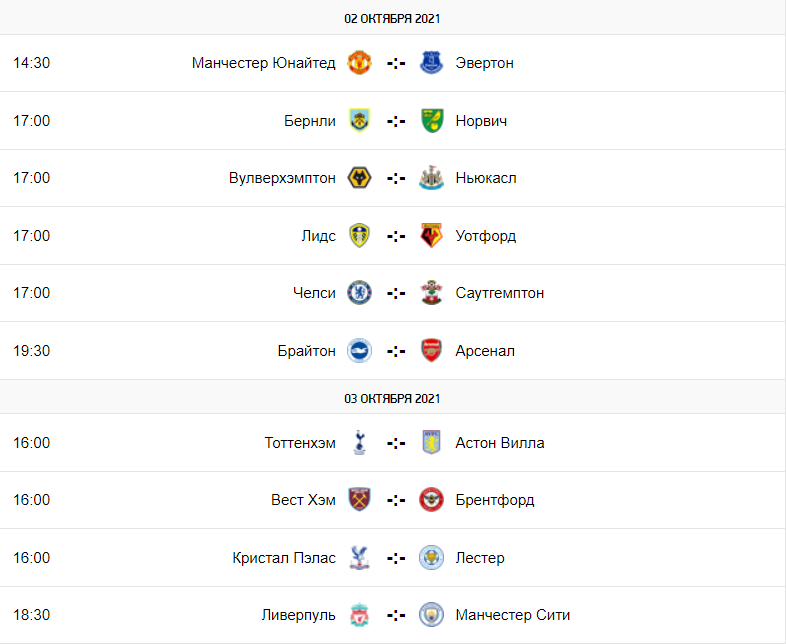Click the Arsenal club crest

click(431, 351)
